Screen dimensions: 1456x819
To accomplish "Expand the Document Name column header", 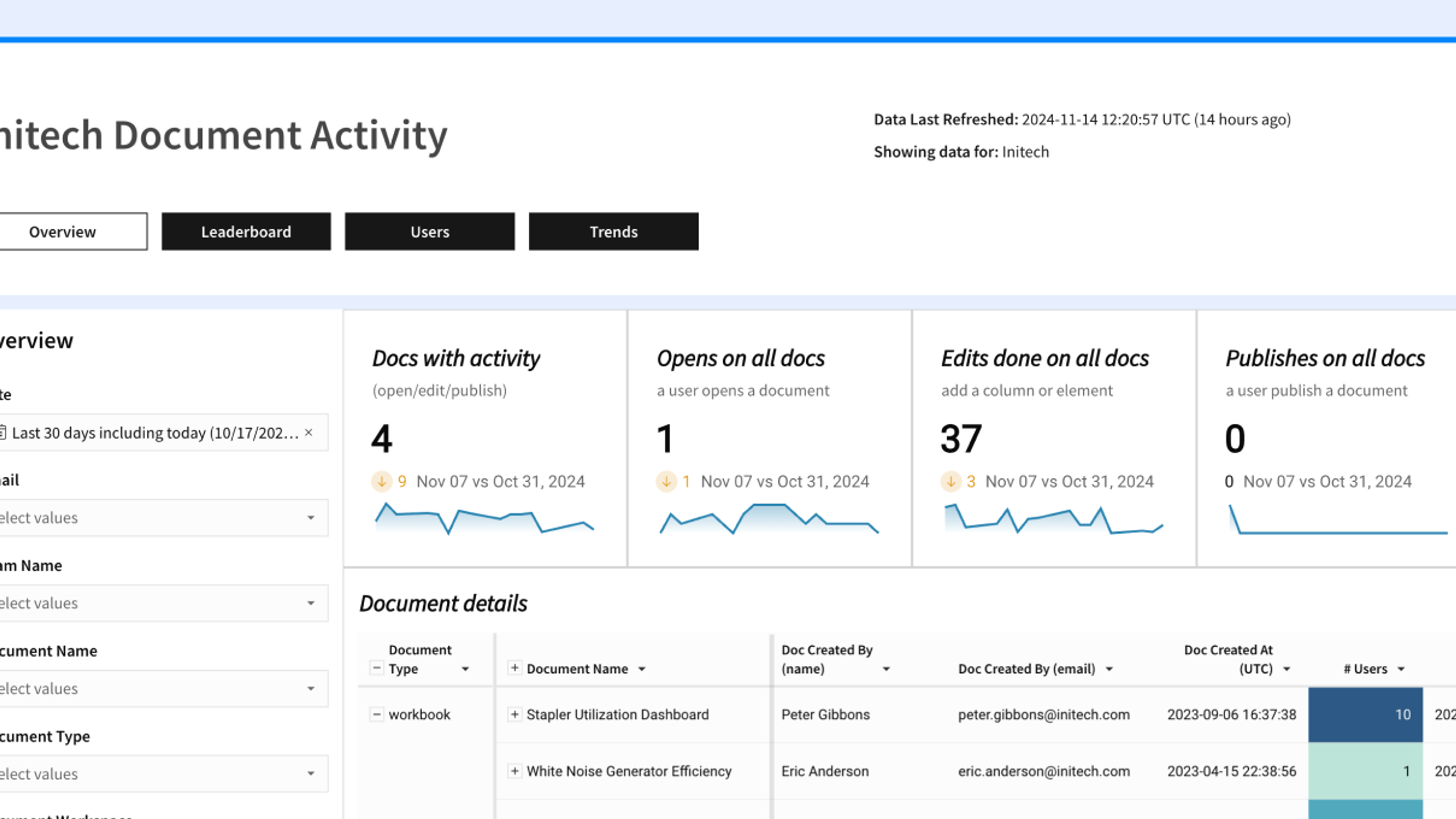I will [515, 668].
